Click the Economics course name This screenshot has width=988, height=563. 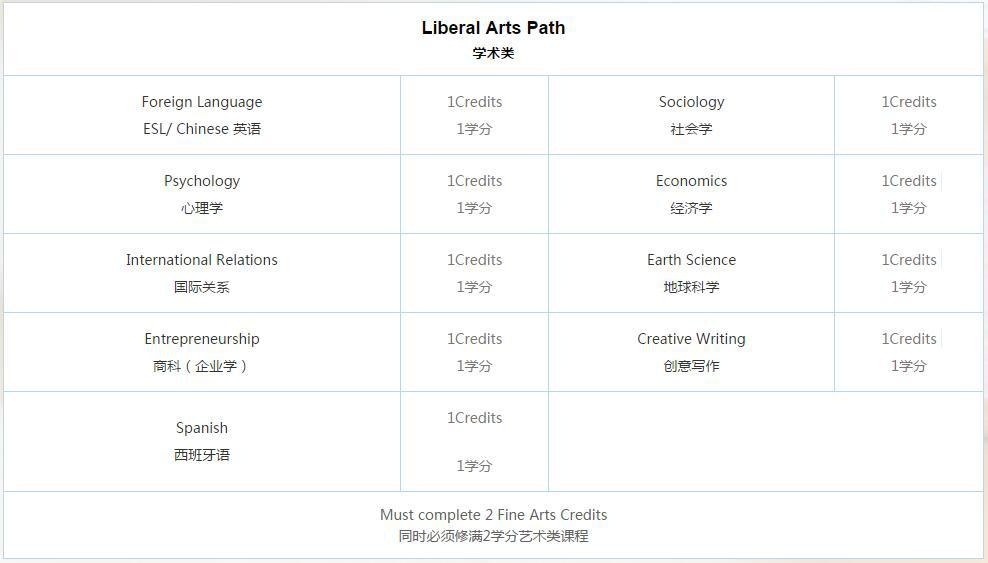click(x=691, y=181)
